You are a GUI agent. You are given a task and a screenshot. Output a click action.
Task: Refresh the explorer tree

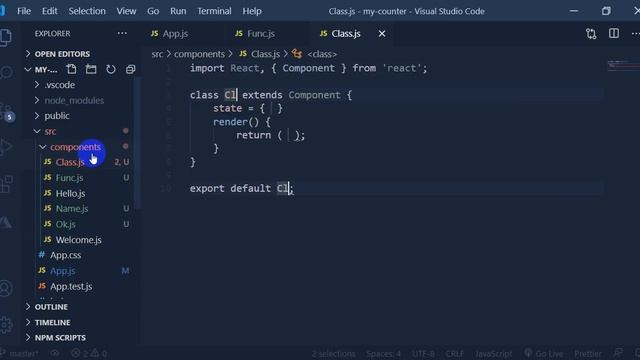pos(111,69)
